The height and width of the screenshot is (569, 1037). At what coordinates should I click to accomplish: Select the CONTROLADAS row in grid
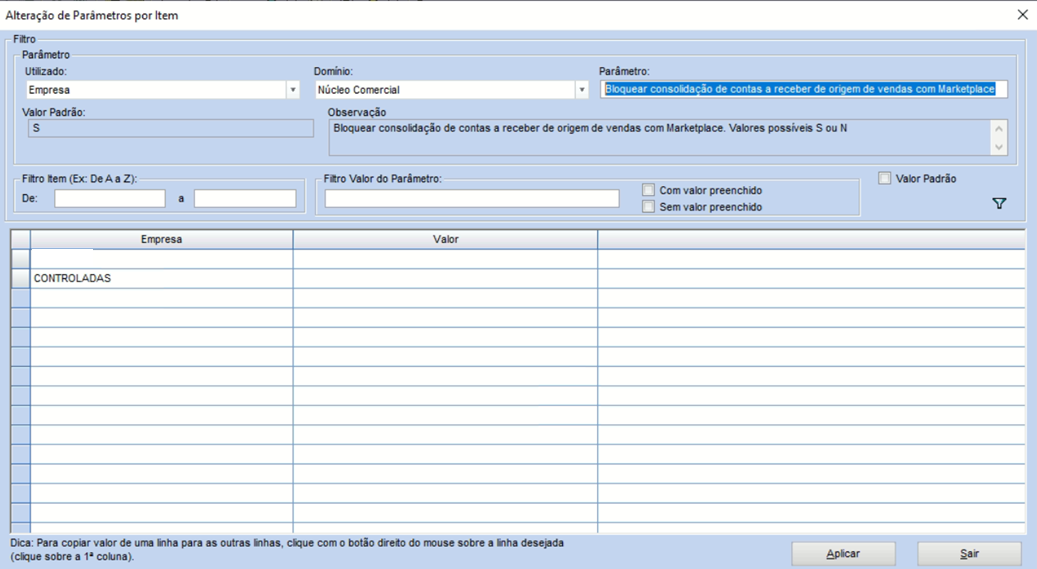pyautogui.click(x=160, y=279)
